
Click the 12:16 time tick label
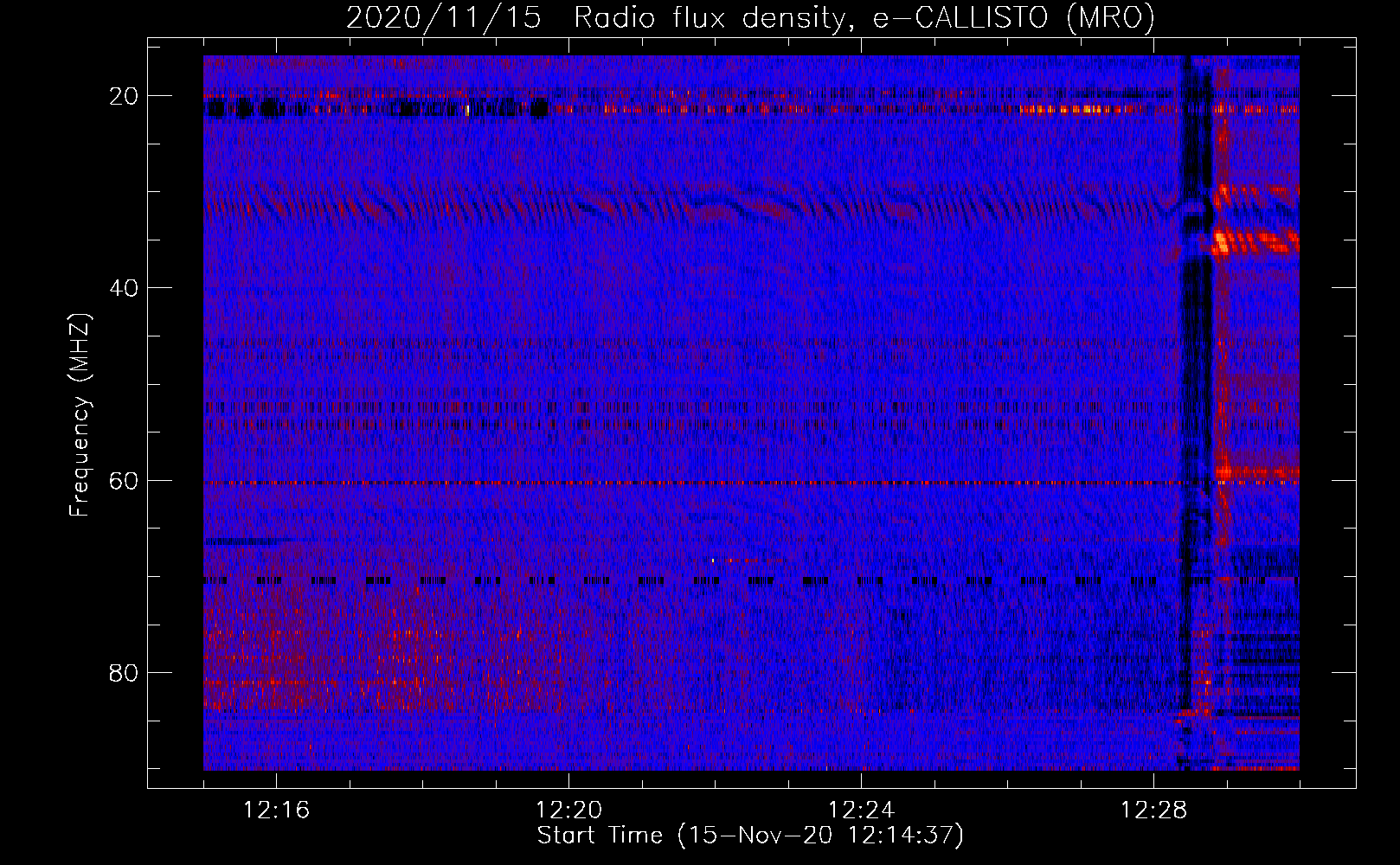pyautogui.click(x=276, y=811)
